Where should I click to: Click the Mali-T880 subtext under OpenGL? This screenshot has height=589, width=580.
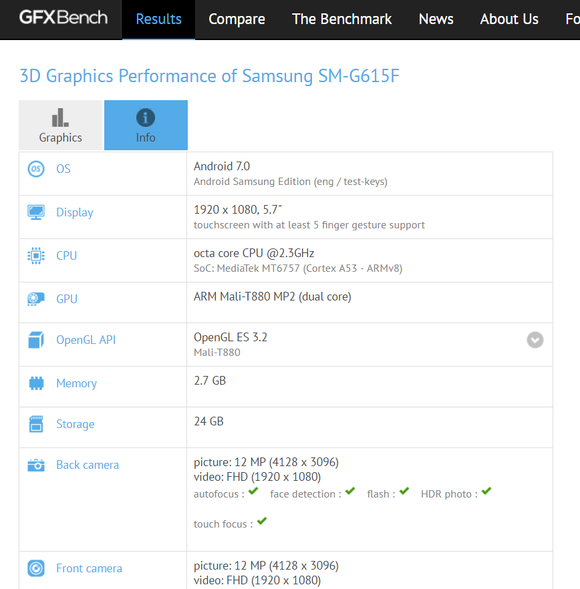pos(217,353)
